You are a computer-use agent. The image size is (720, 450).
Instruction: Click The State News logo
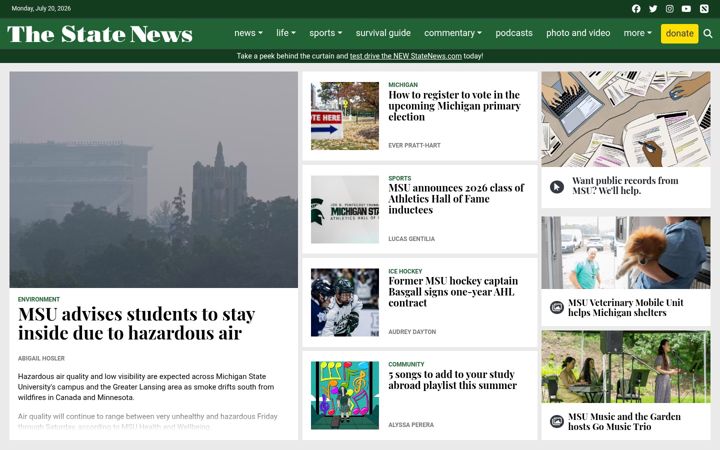[100, 34]
